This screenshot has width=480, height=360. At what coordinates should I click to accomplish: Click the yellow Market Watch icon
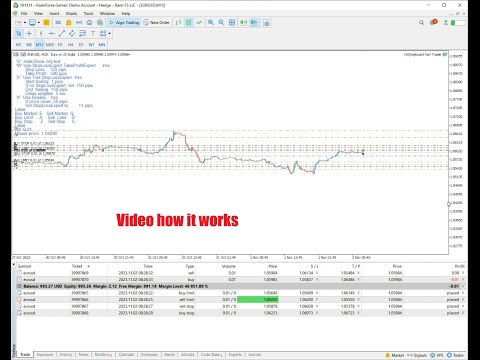click(x=46, y=23)
